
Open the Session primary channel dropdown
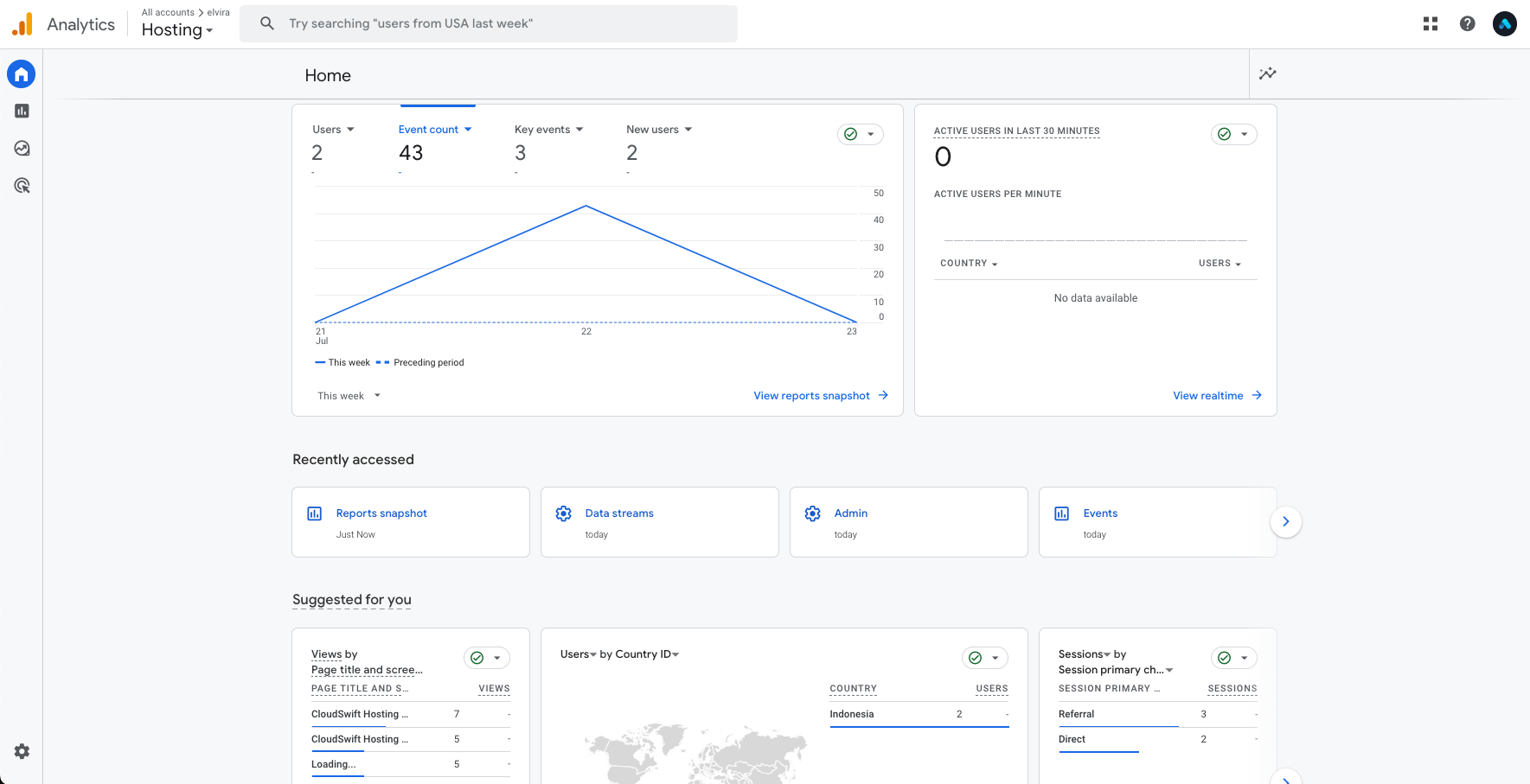(1116, 671)
